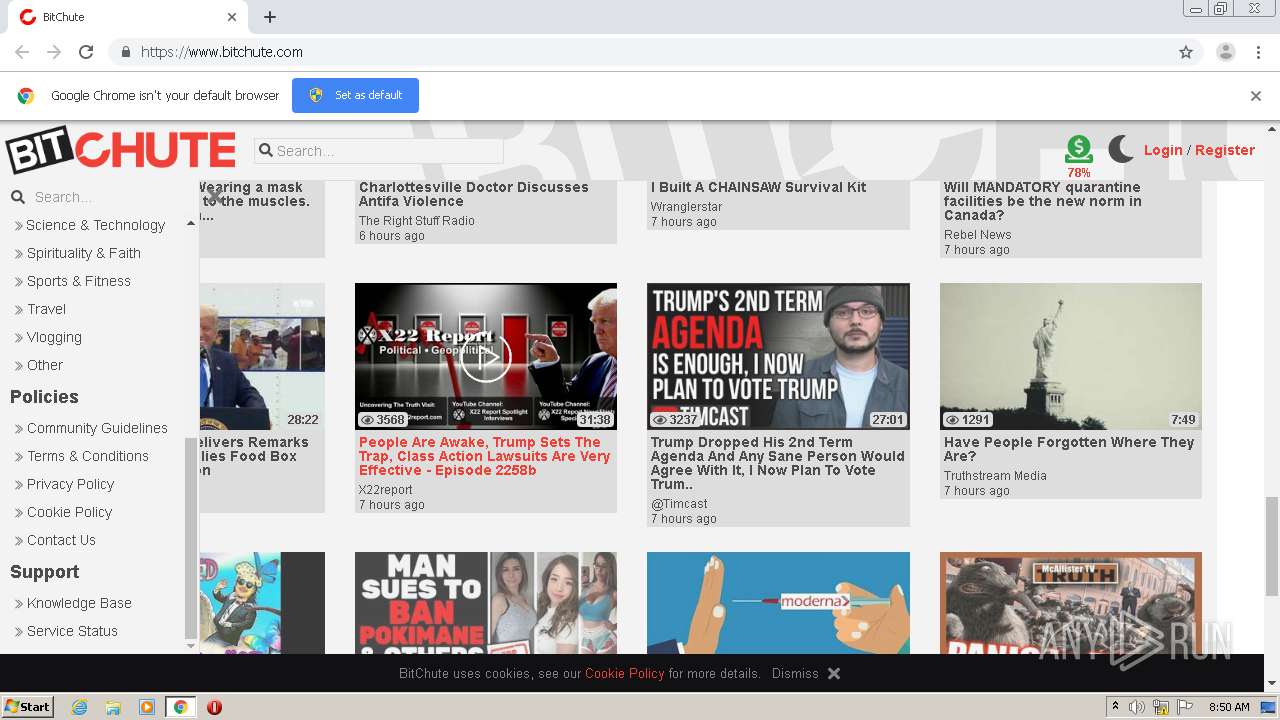Open a new browser tab
The image size is (1280, 720).
click(x=270, y=17)
